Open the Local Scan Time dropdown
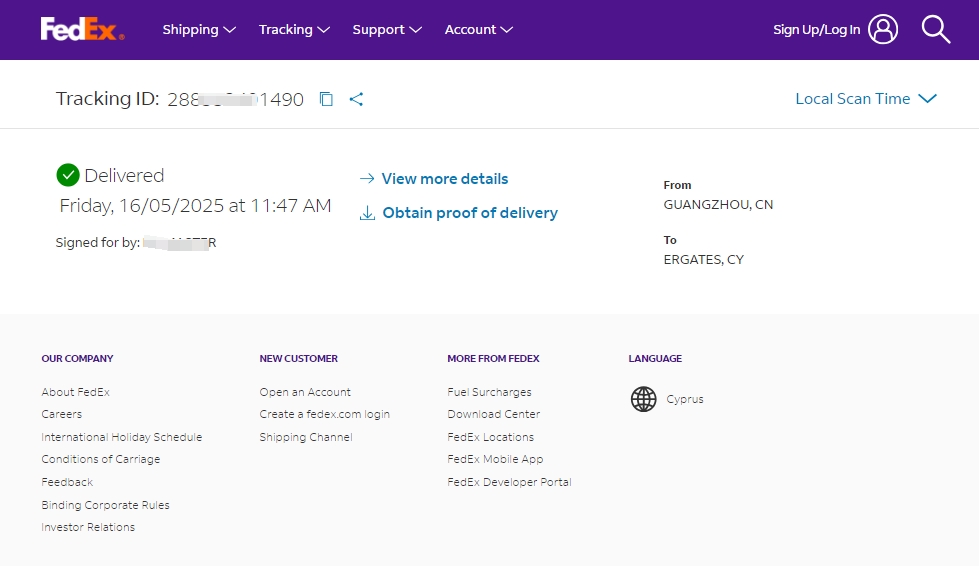Image resolution: width=979 pixels, height=566 pixels. pyautogui.click(x=865, y=99)
